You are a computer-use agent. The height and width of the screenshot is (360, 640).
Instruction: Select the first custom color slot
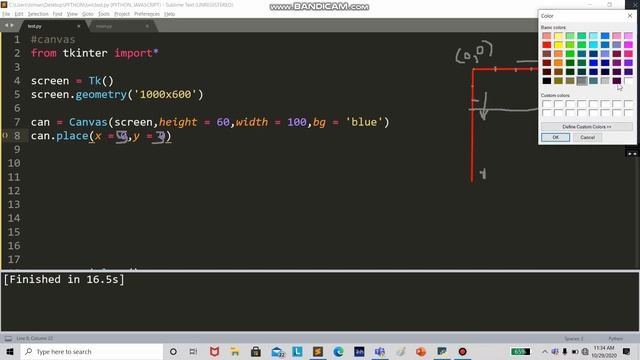click(x=547, y=104)
